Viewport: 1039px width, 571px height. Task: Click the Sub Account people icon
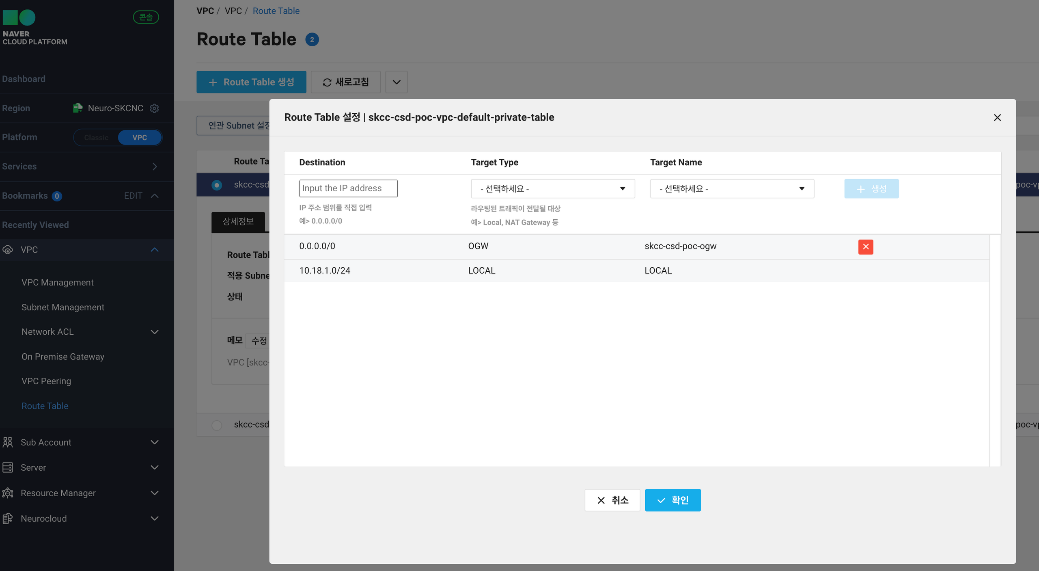(x=8, y=442)
